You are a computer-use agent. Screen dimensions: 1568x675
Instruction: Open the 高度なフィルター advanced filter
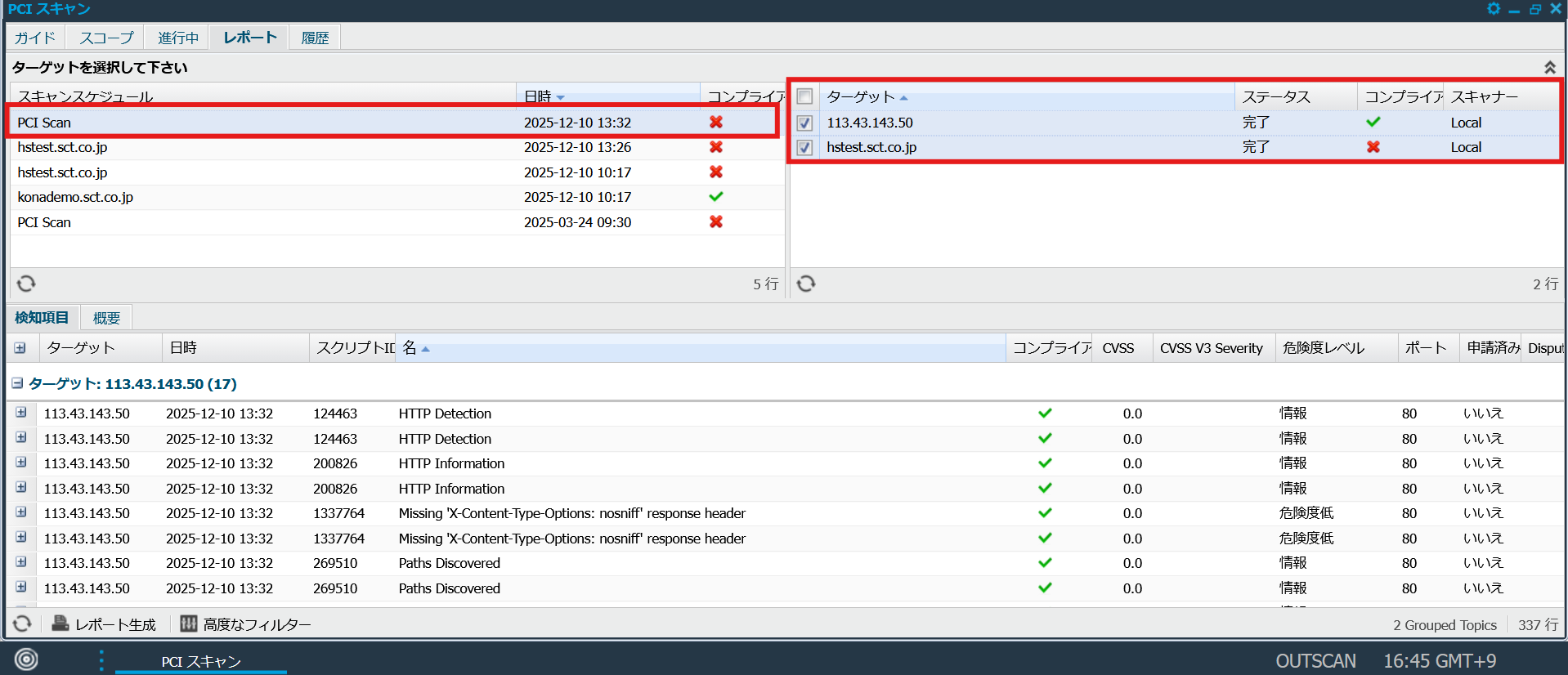click(189, 624)
